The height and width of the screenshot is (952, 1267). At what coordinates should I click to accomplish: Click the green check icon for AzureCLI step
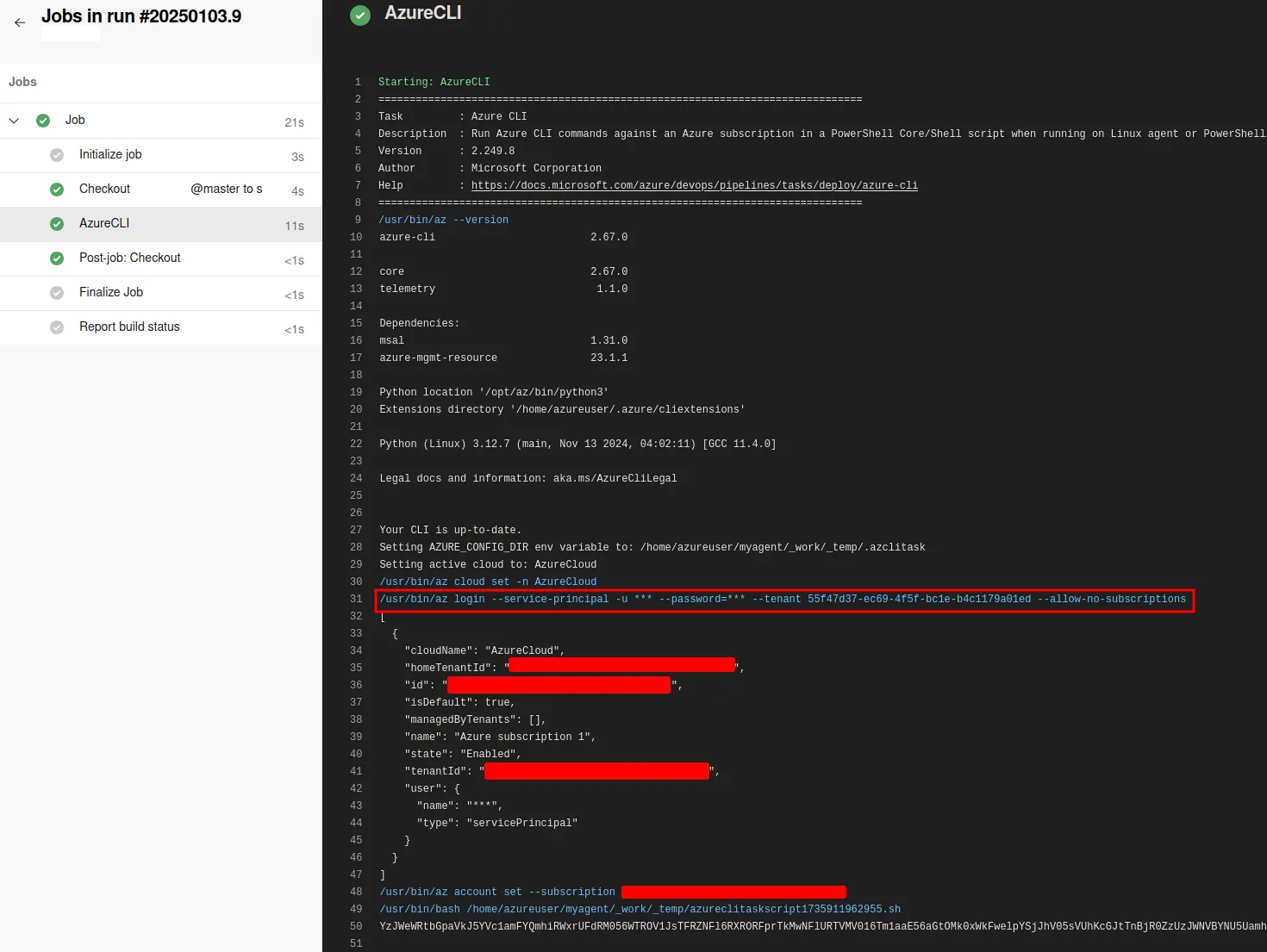(57, 224)
